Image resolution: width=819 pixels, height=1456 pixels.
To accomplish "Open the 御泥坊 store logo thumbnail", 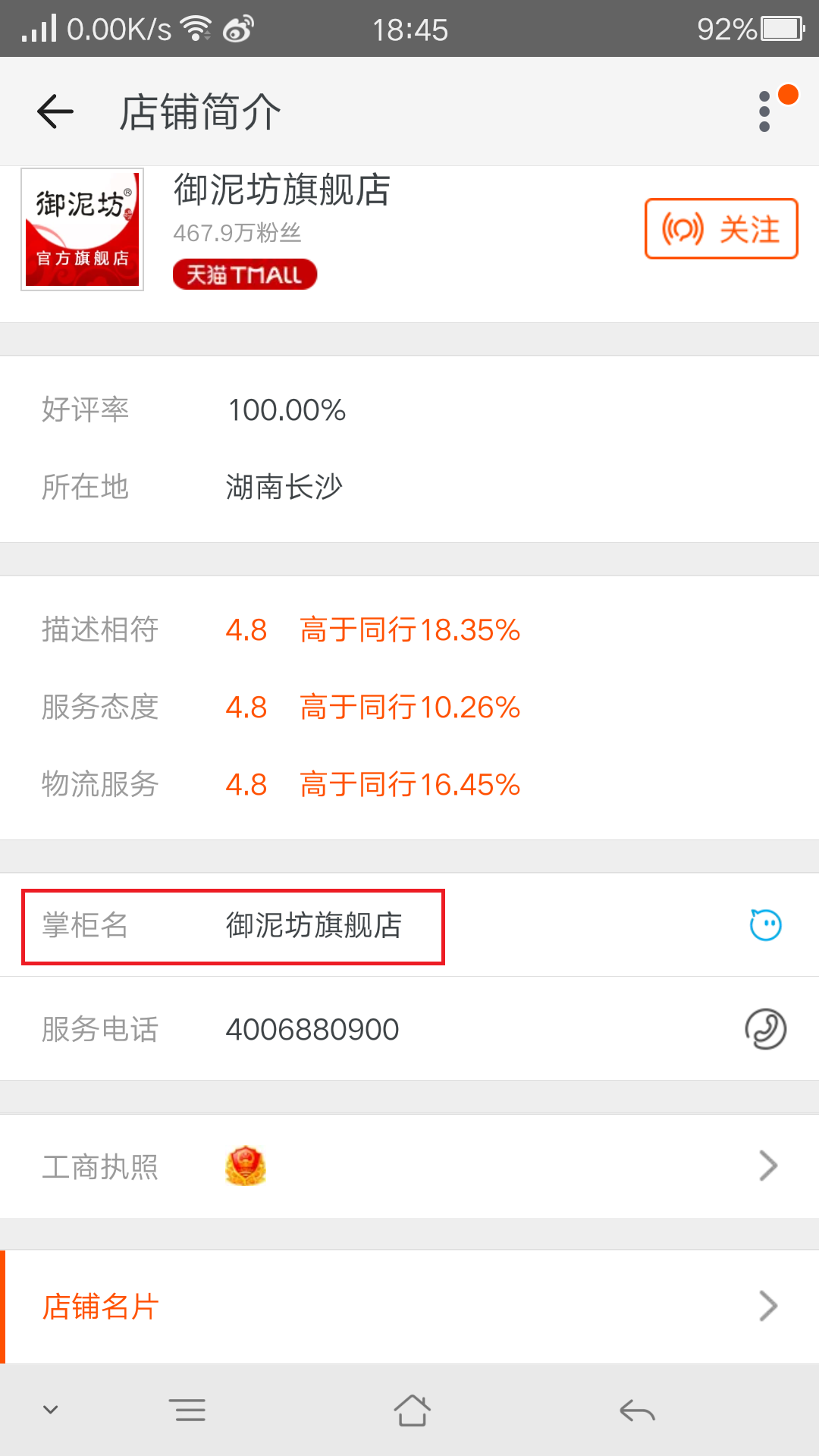I will [82, 229].
